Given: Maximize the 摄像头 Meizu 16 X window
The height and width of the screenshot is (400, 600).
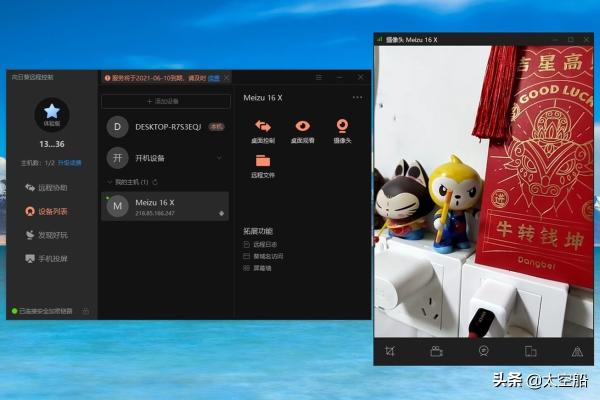Looking at the screenshot, I should click(x=571, y=39).
